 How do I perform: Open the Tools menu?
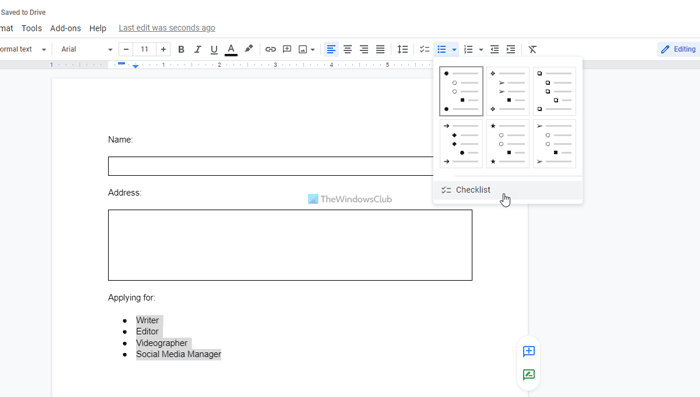[32, 28]
